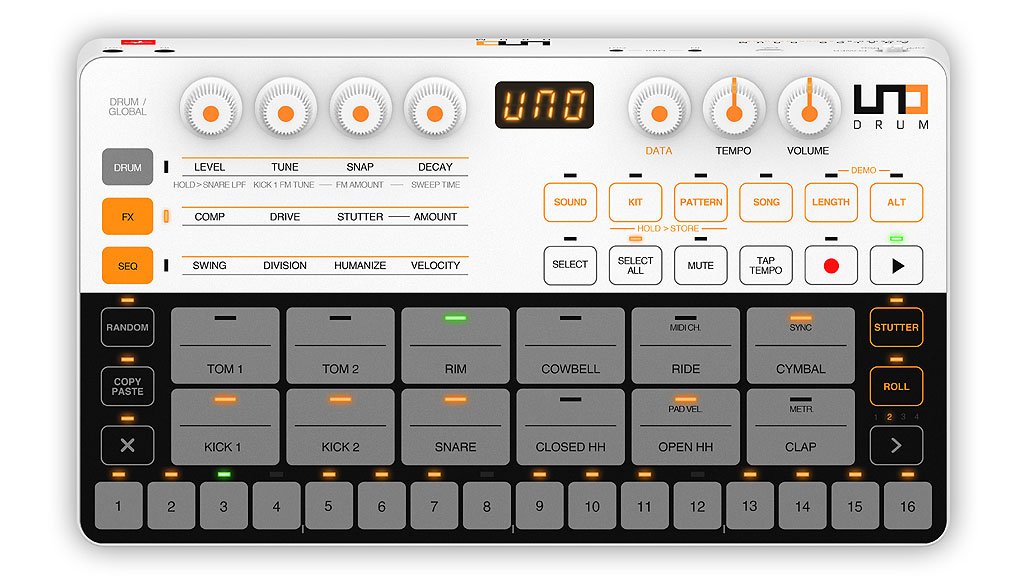Hit the red Record button

831,266
